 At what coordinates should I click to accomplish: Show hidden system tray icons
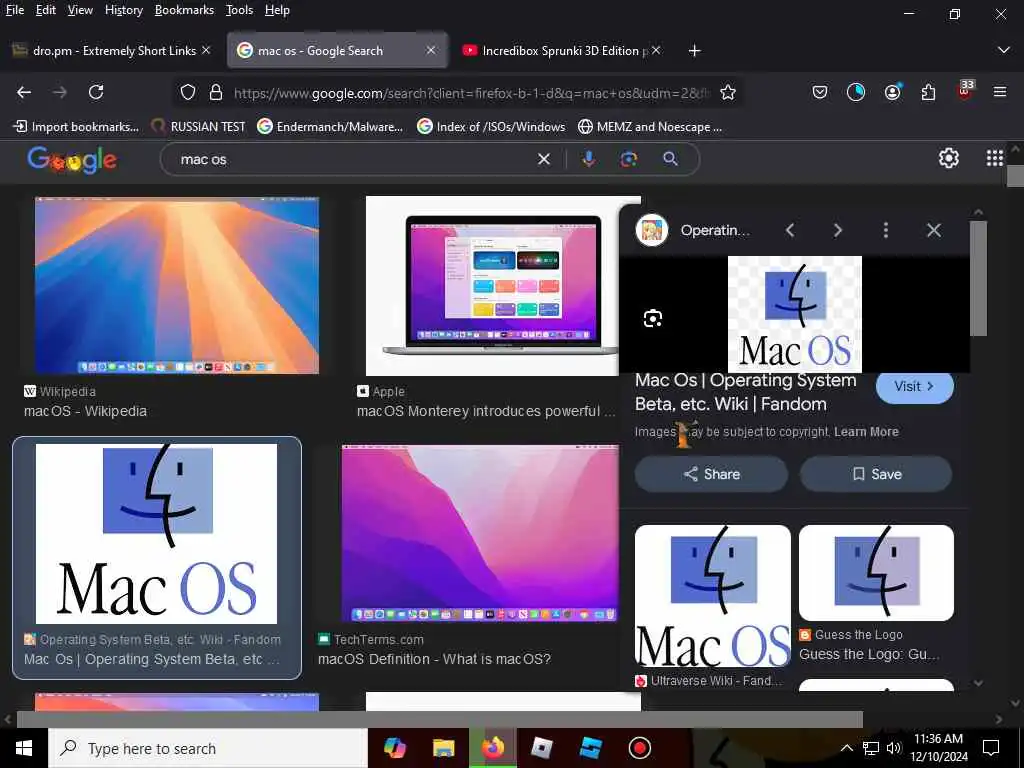(846, 748)
